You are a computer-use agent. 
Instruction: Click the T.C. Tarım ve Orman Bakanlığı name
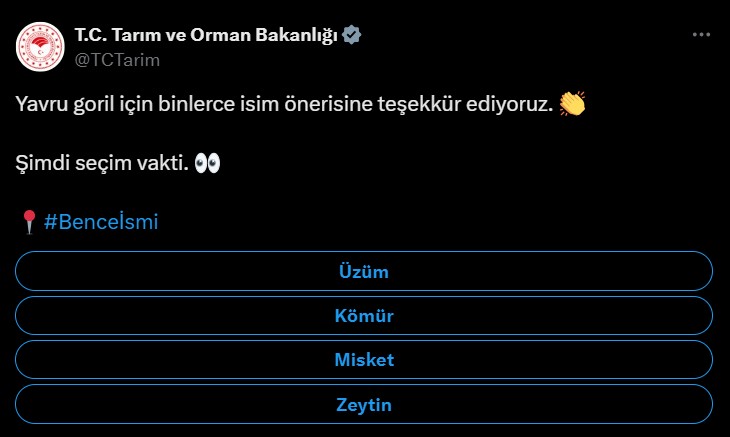(205, 36)
